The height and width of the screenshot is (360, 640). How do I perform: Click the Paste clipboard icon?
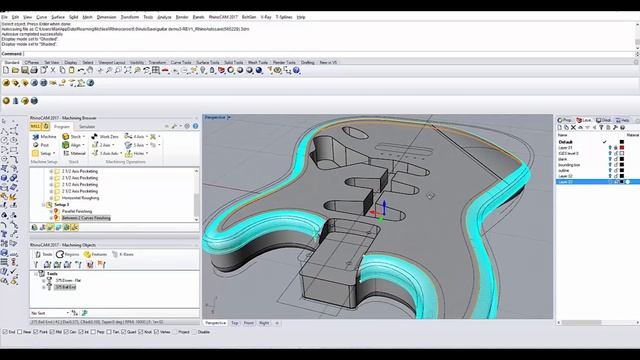(x=71, y=70)
